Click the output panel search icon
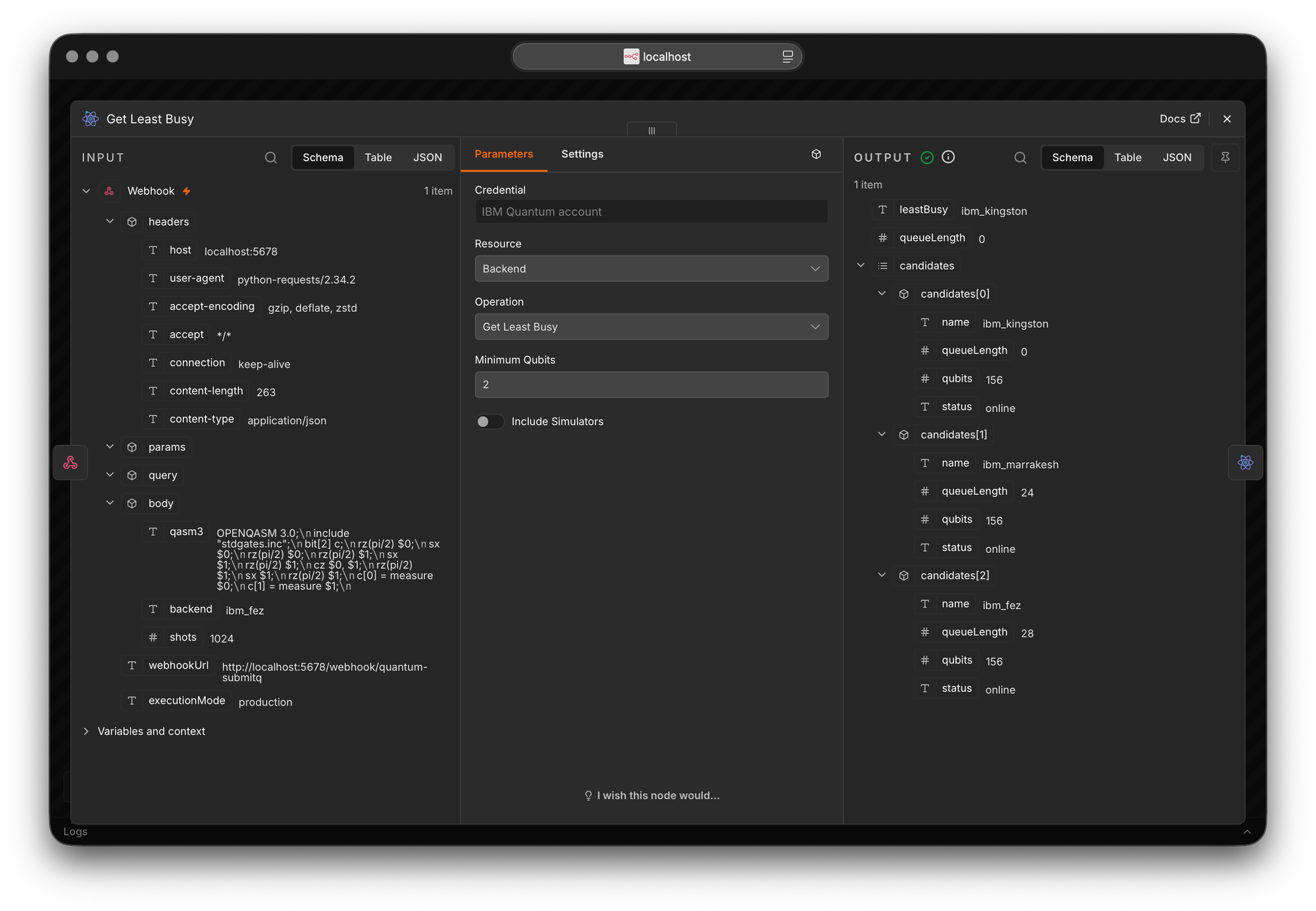The image size is (1316, 911). pyautogui.click(x=1021, y=157)
